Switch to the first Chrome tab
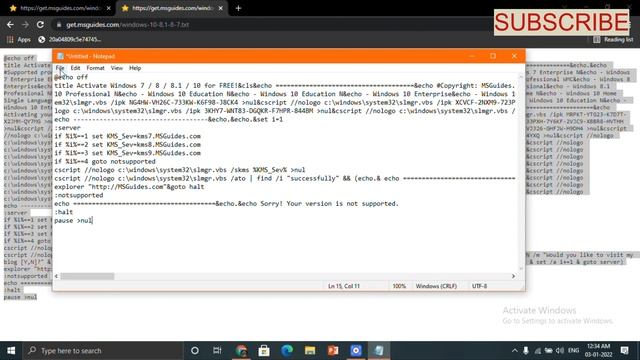This screenshot has height=360, width=640. click(x=60, y=8)
